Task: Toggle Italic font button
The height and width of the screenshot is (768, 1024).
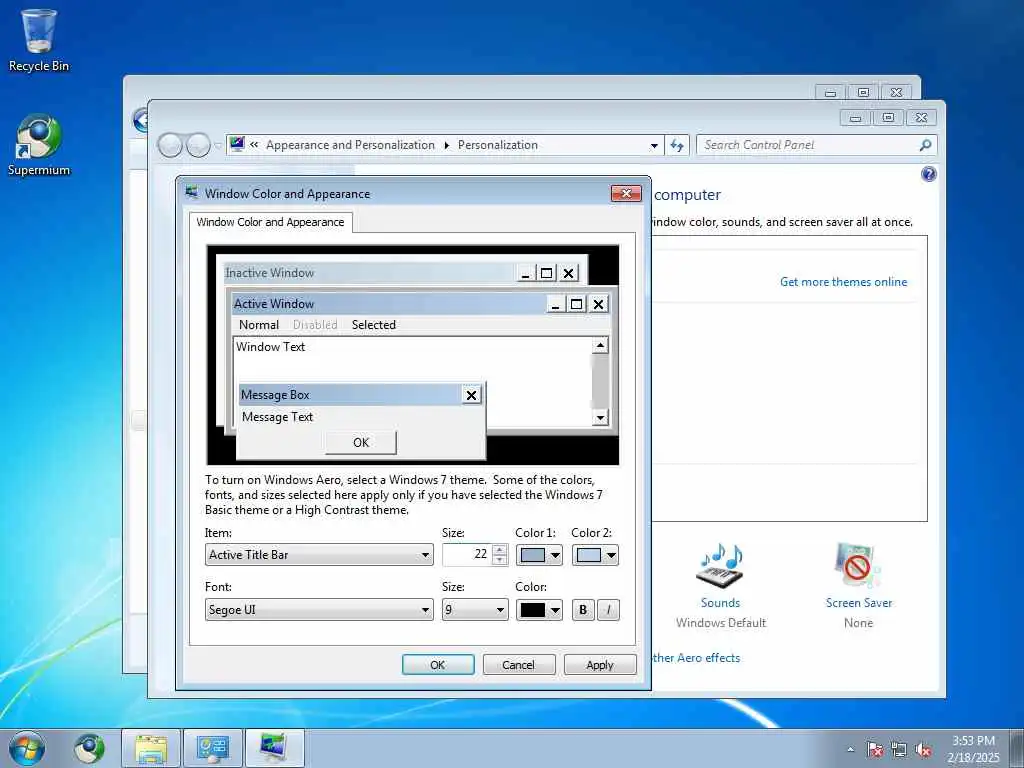Action: click(x=608, y=610)
